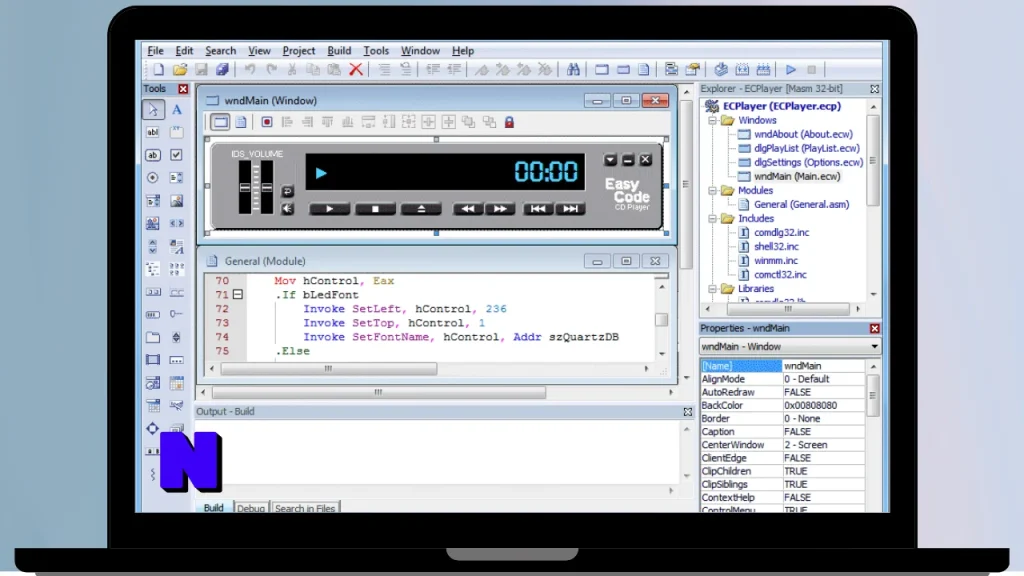
Task: Close the Output - Build panel
Action: click(x=688, y=411)
